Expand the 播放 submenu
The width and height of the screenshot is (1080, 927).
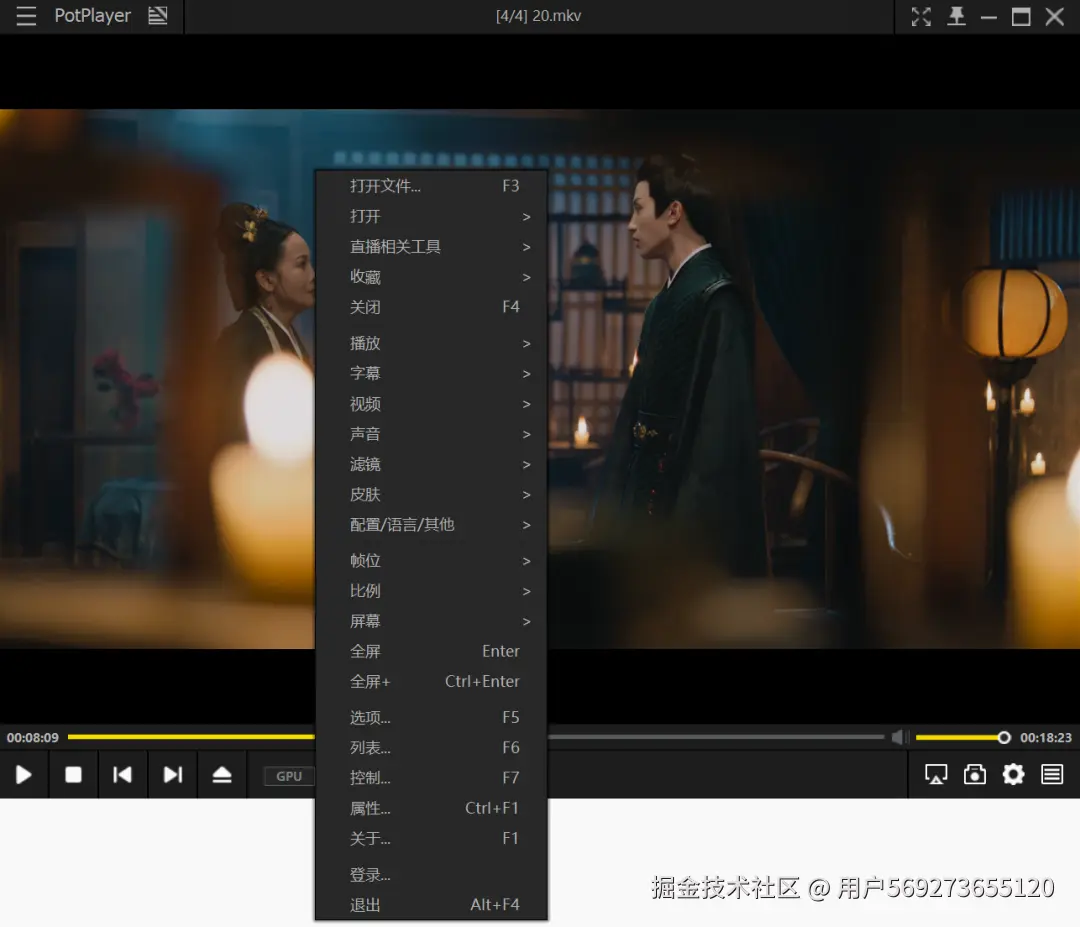[432, 343]
